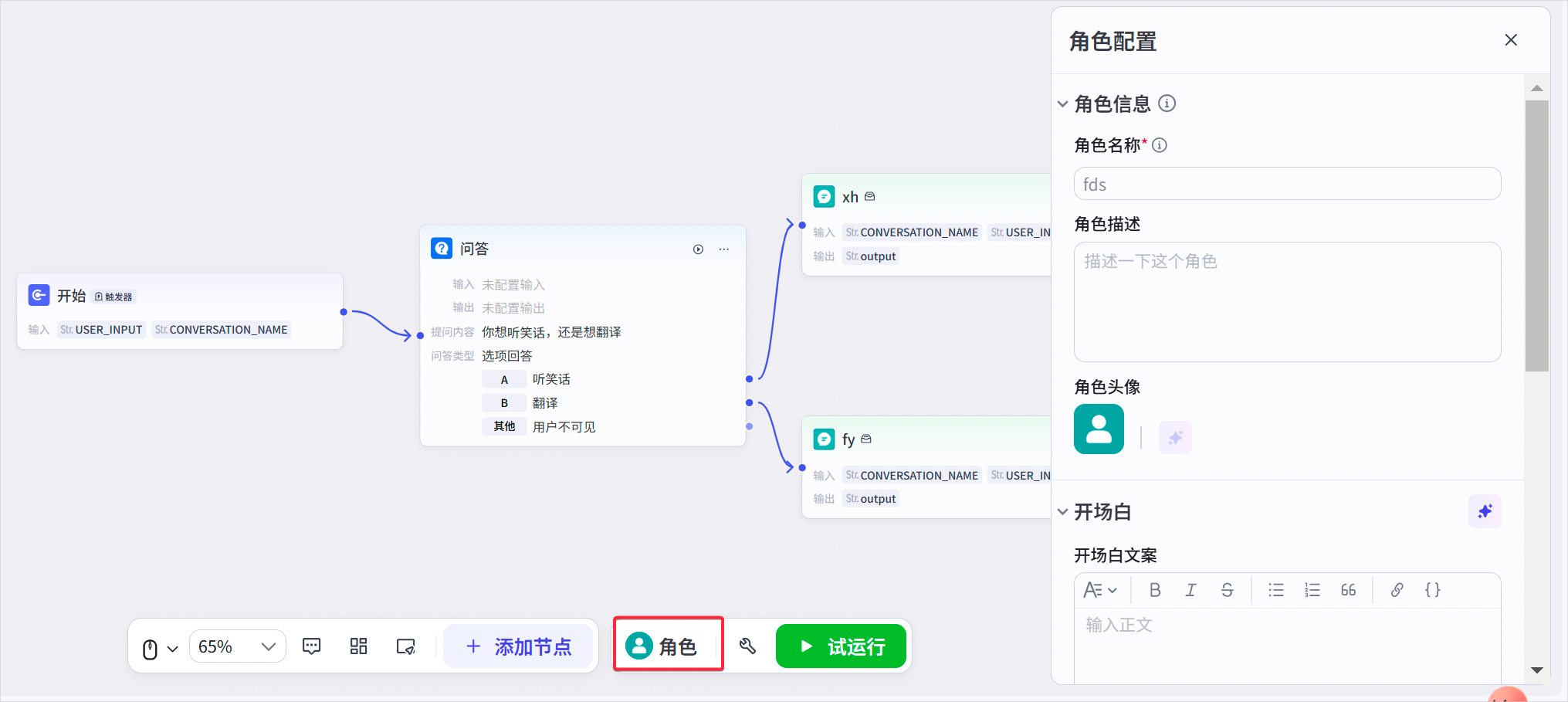Collapse the 角色信息 section
The width and height of the screenshot is (1568, 702).
pyautogui.click(x=1063, y=104)
